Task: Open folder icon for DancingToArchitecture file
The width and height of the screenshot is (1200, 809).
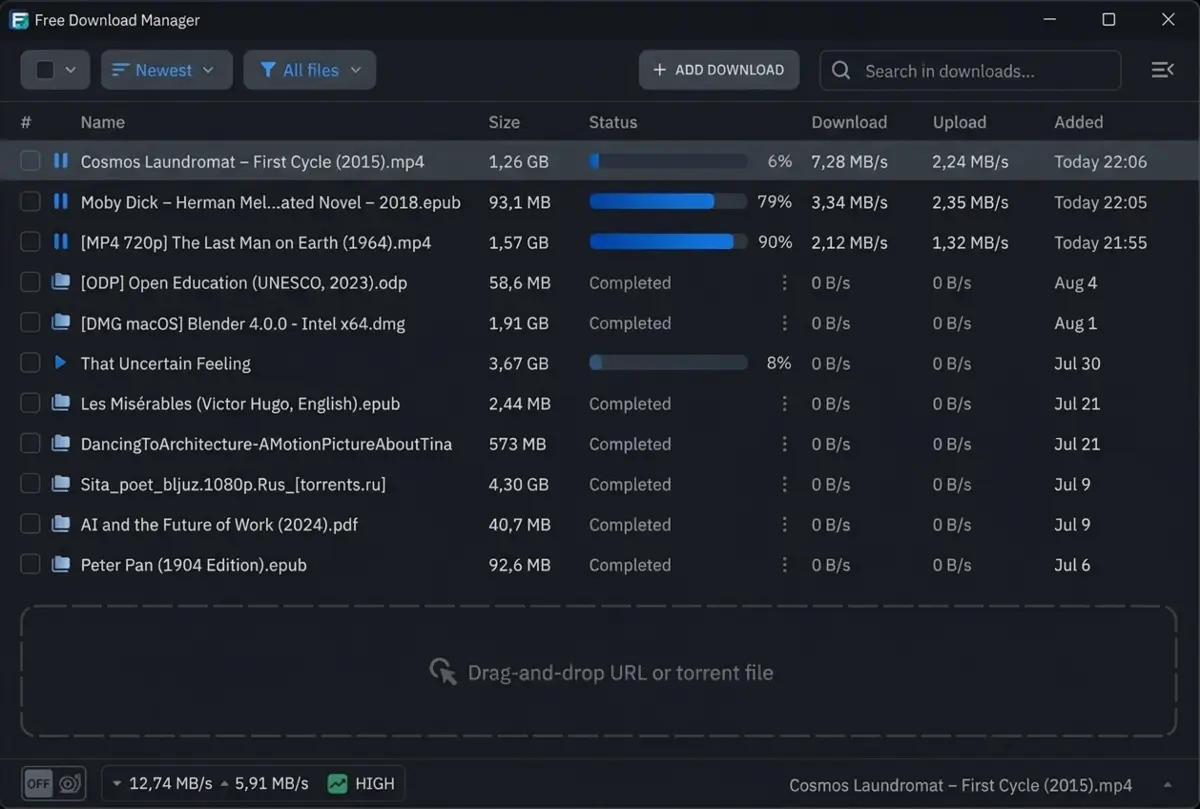Action: (60, 444)
